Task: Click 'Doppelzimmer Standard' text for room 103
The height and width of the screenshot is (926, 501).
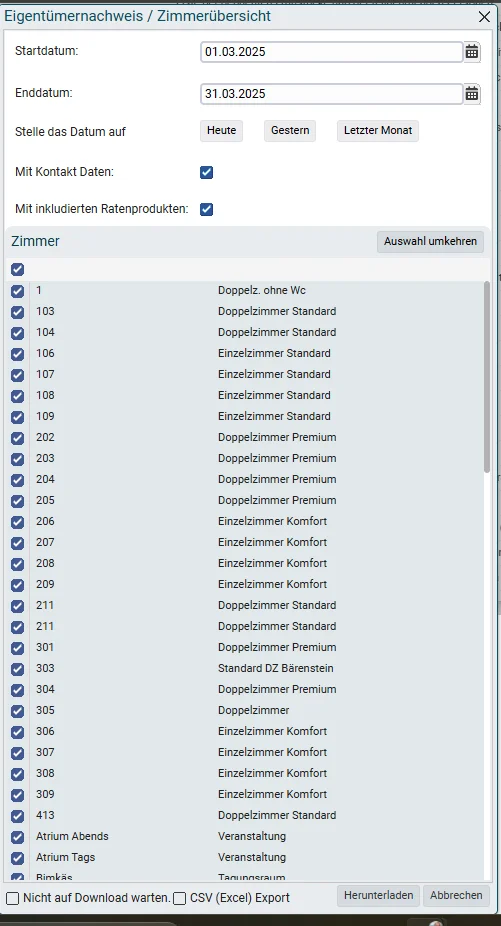Action: 277,311
